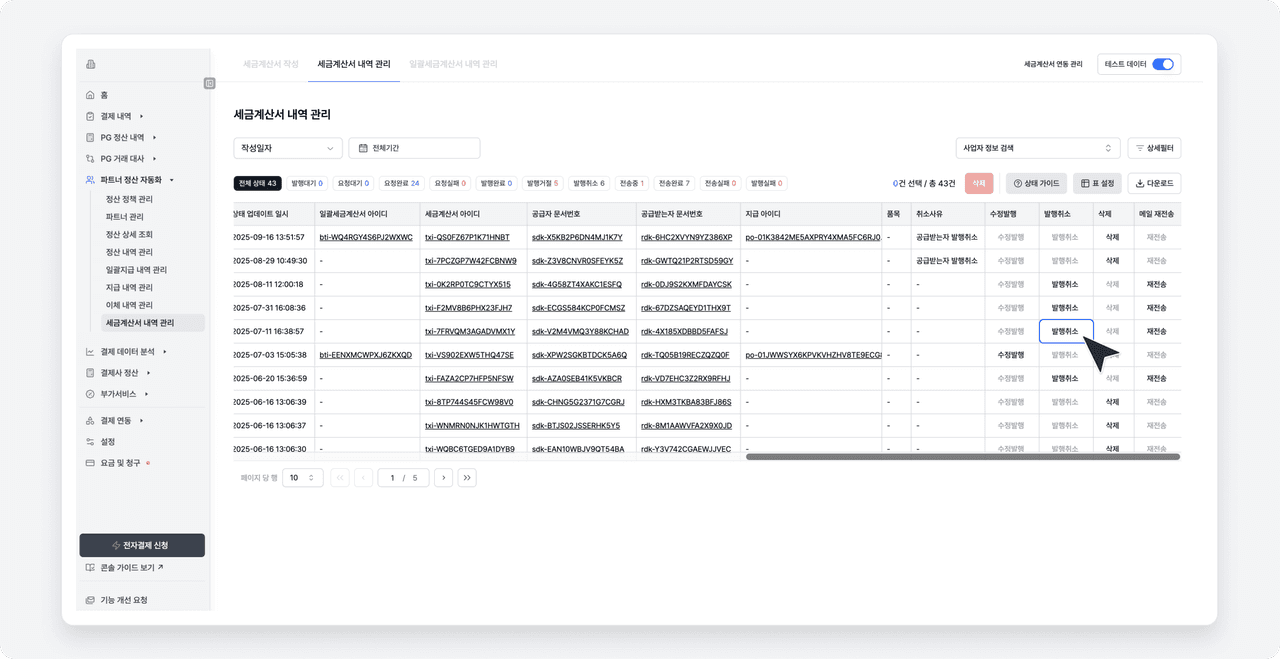Switch to the 일괄세금계산서 내역 관리 tab
This screenshot has width=1280, height=659.
(453, 64)
